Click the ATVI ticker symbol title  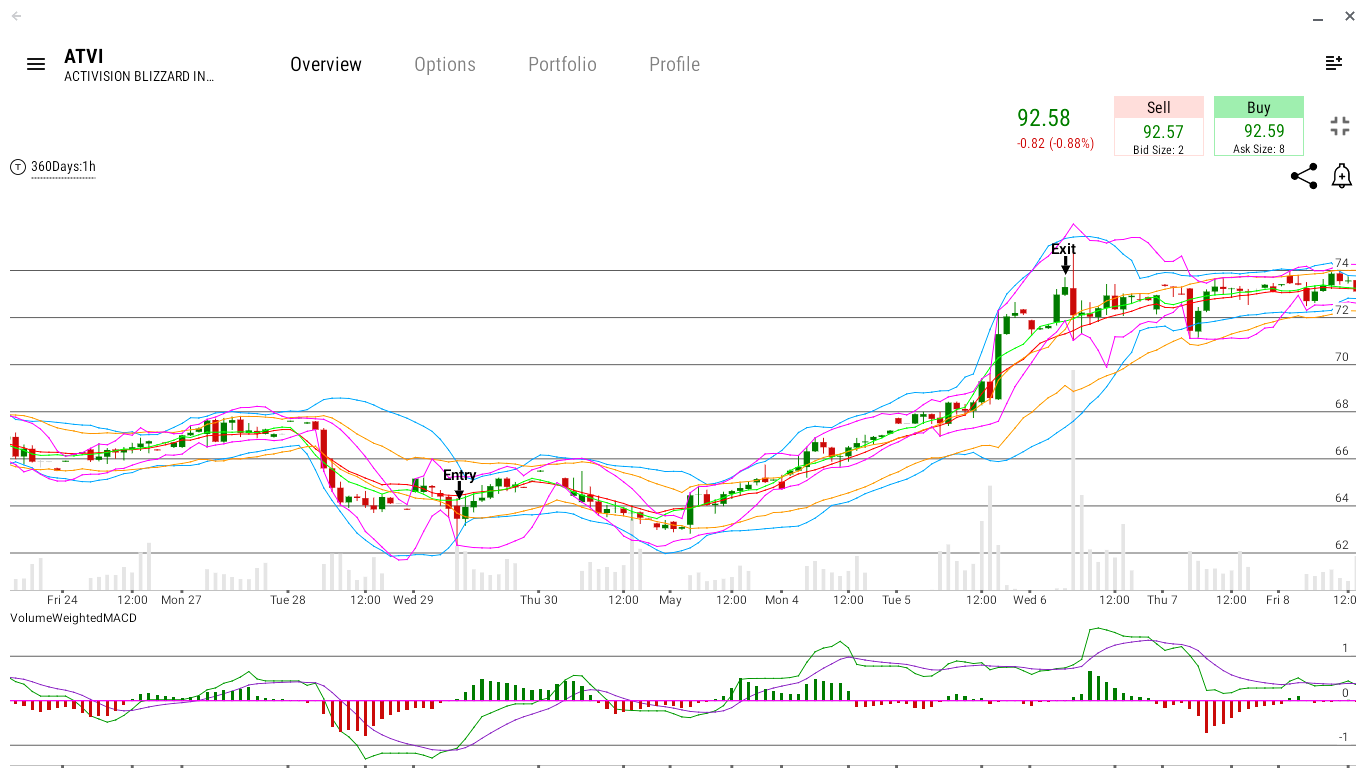[84, 56]
